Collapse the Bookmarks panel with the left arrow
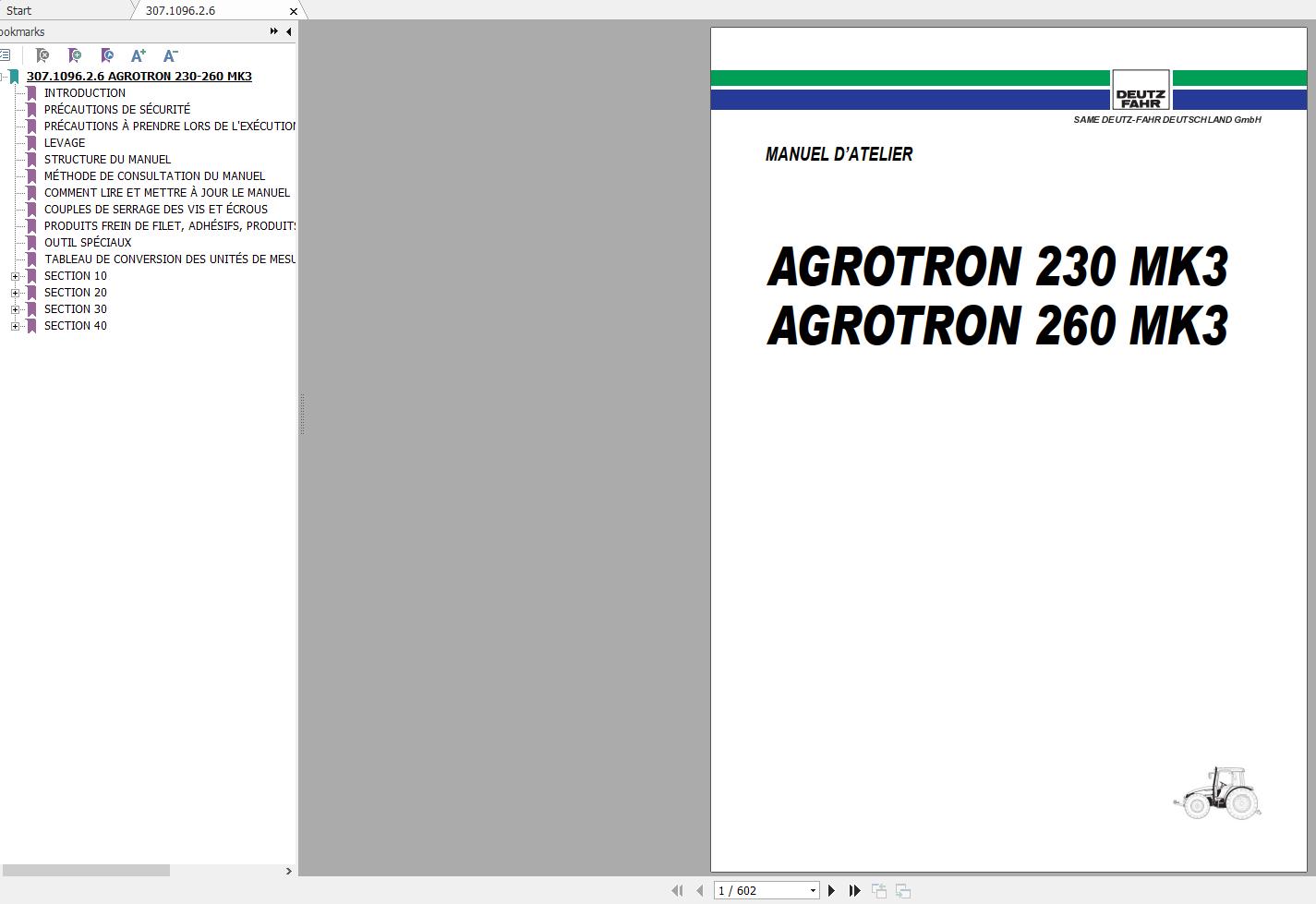 pos(287,30)
